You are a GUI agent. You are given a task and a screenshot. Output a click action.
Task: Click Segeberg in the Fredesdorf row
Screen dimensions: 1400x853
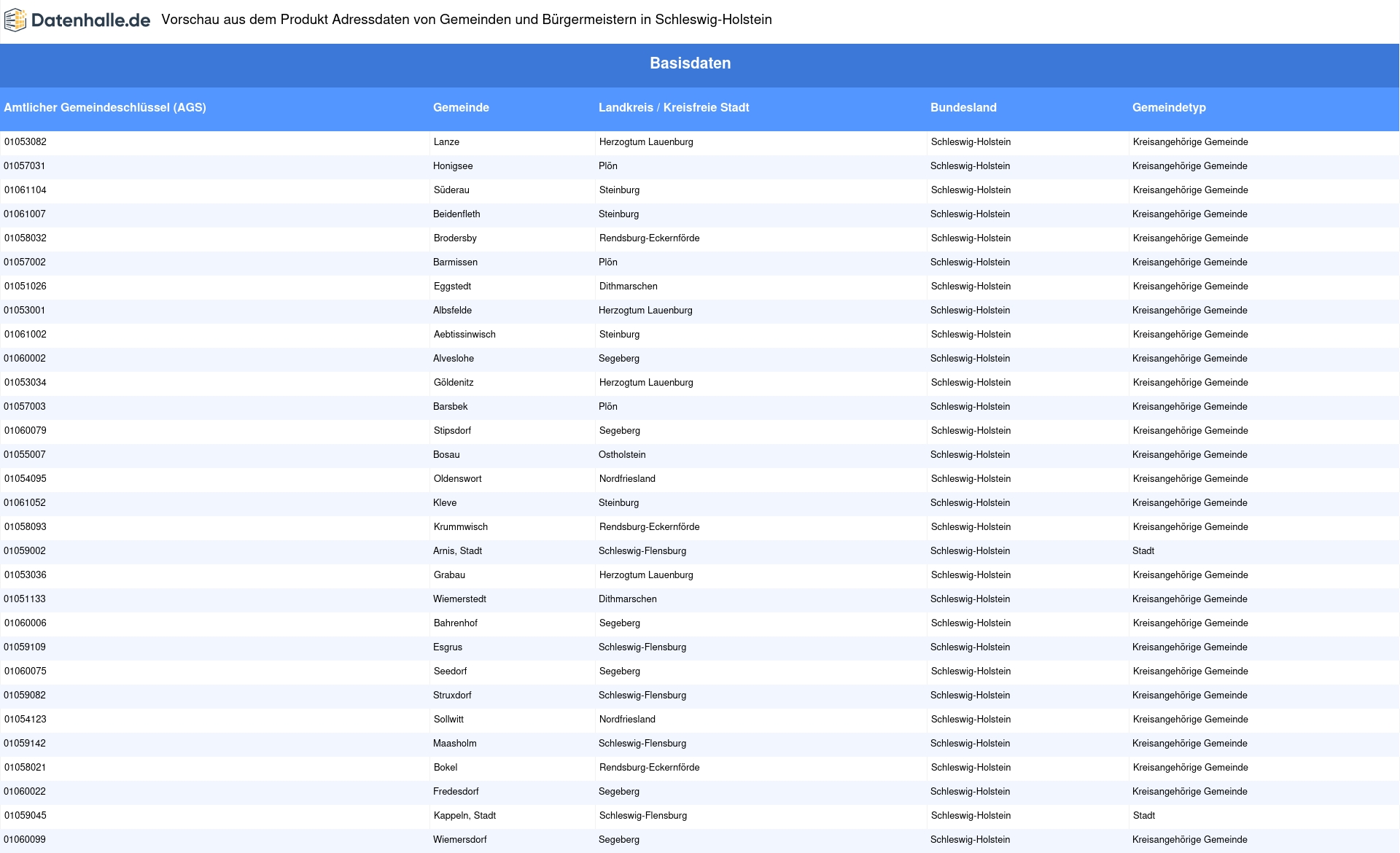[x=619, y=792]
